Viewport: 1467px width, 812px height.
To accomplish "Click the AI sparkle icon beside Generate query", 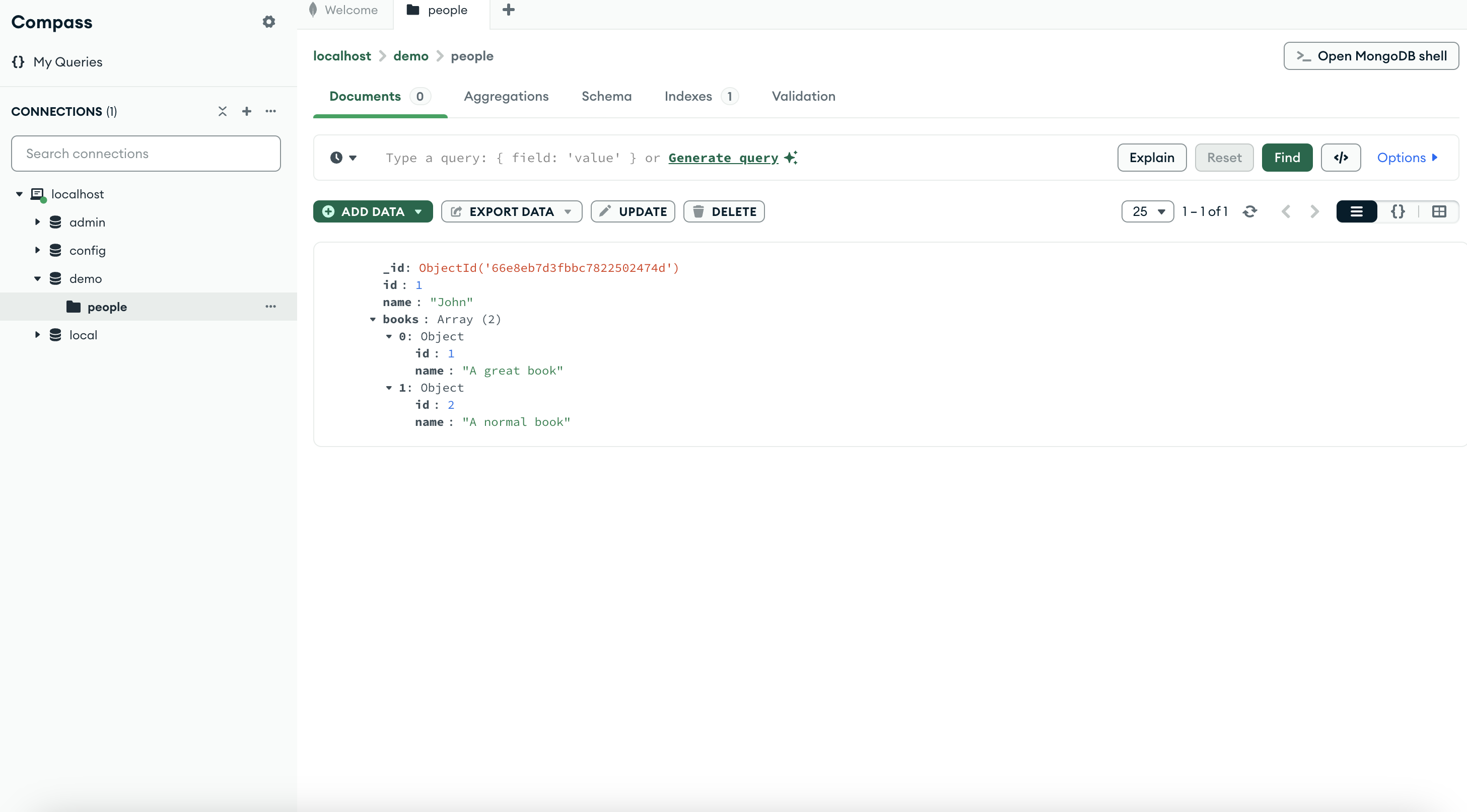I will (x=791, y=158).
